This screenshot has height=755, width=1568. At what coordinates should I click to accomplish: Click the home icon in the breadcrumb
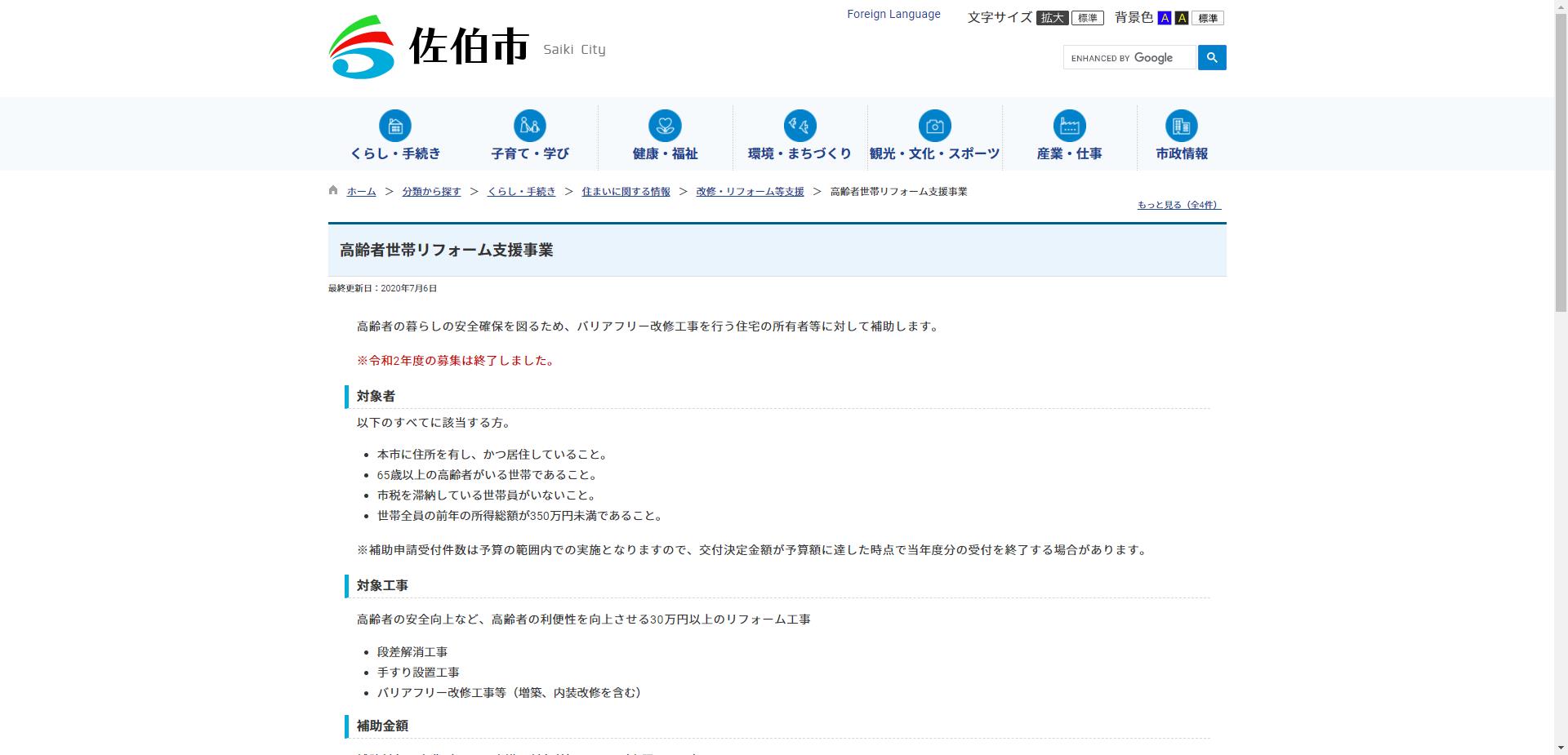pyautogui.click(x=332, y=190)
